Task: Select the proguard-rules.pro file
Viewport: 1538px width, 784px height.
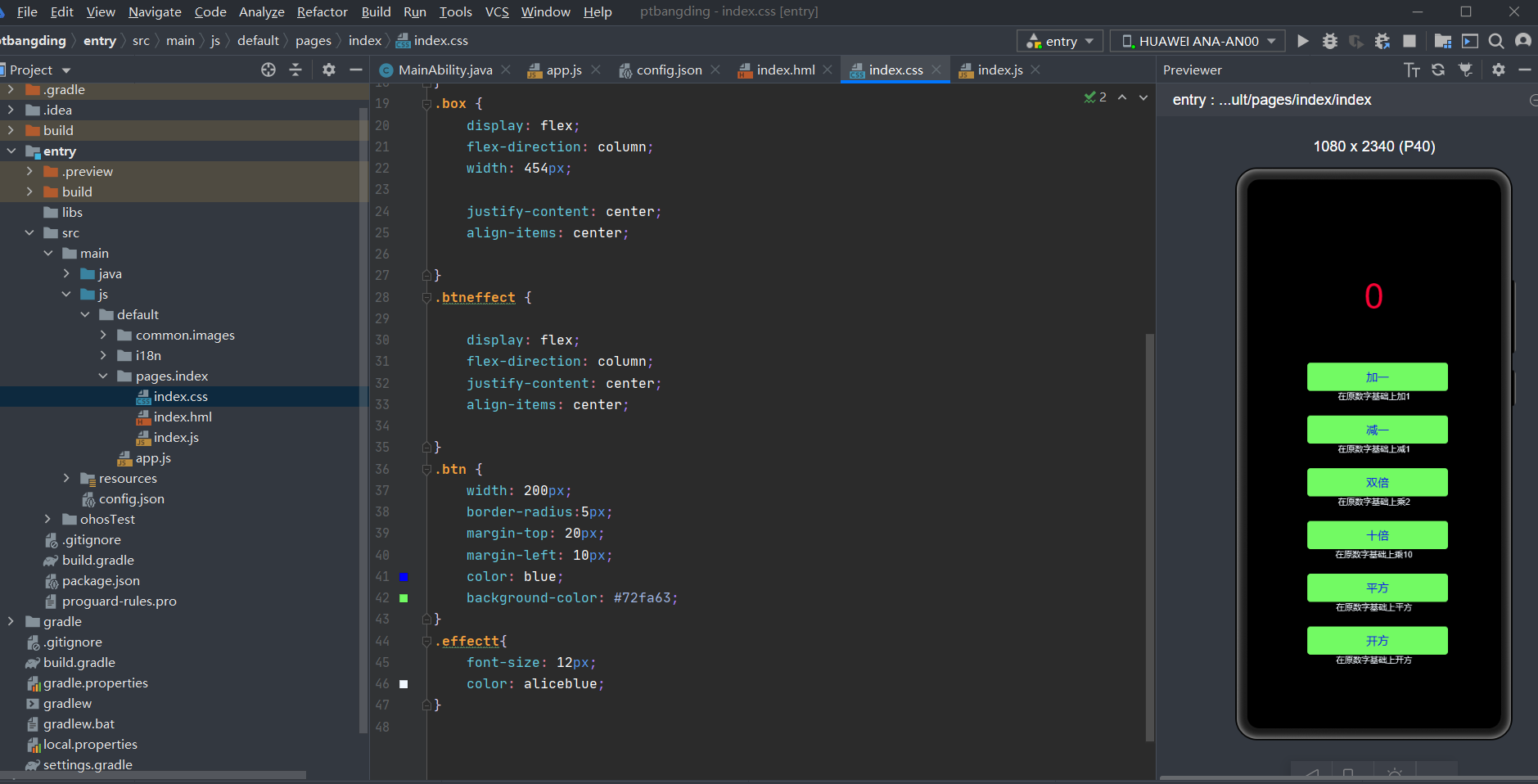Action: pos(119,601)
